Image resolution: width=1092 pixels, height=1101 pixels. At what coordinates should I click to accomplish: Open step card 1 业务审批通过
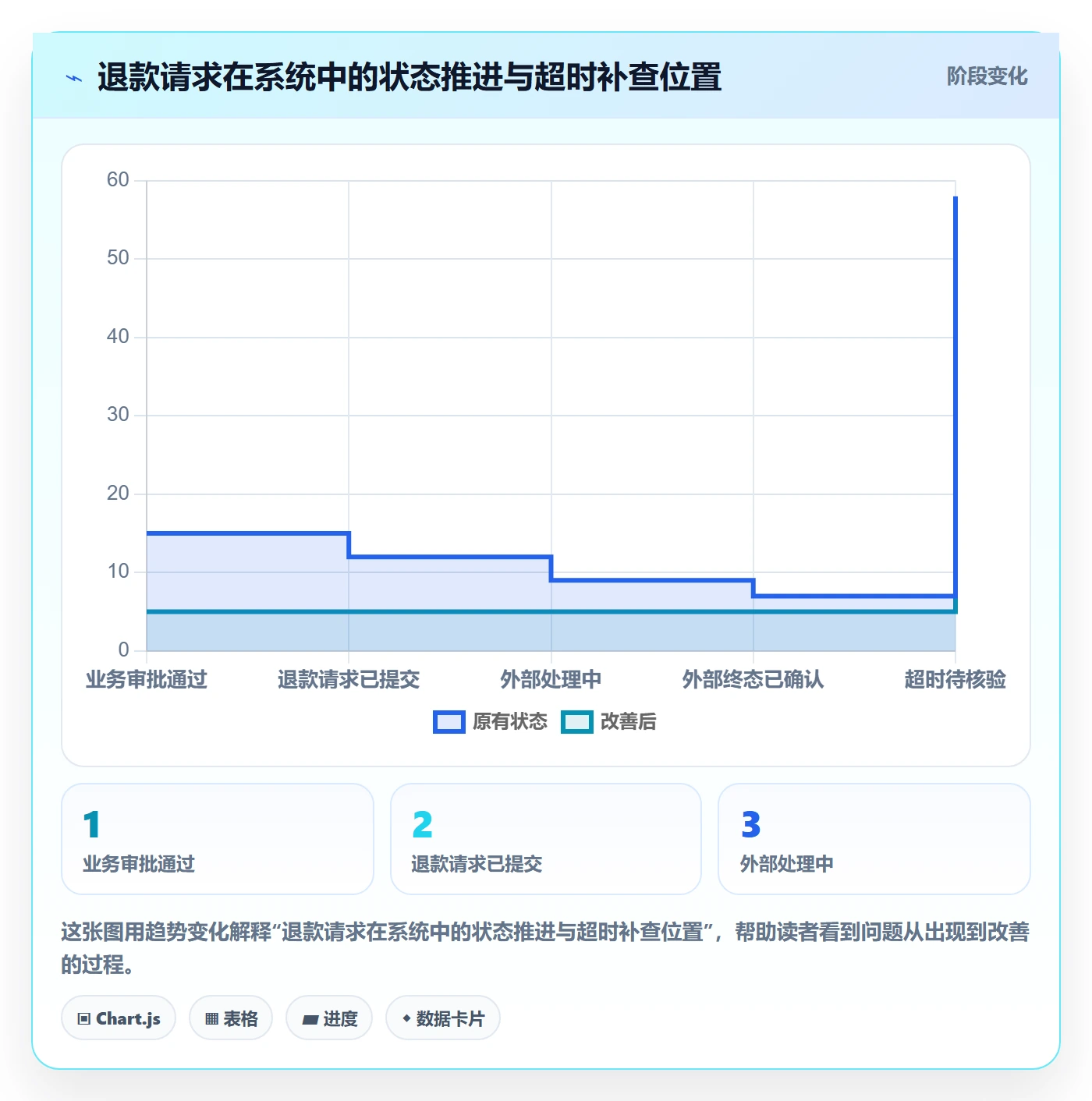pyautogui.click(x=218, y=839)
